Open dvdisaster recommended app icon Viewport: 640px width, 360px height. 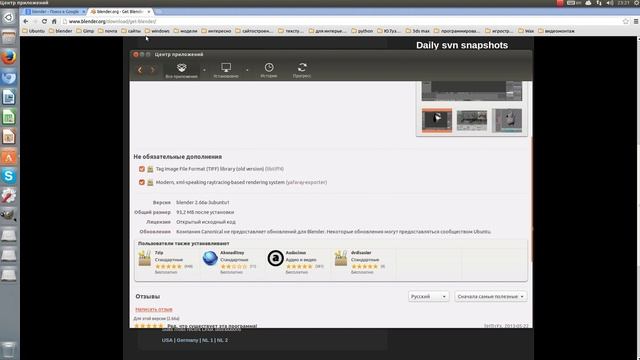[341, 258]
